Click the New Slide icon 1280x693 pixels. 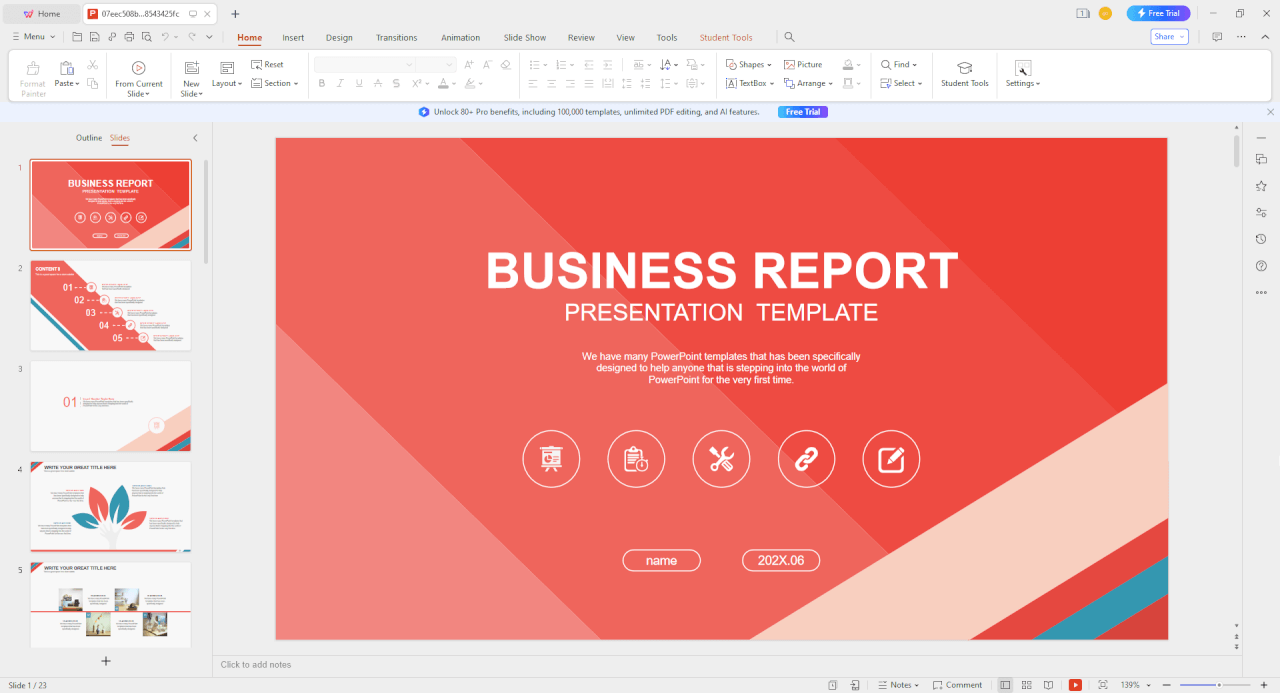191,67
